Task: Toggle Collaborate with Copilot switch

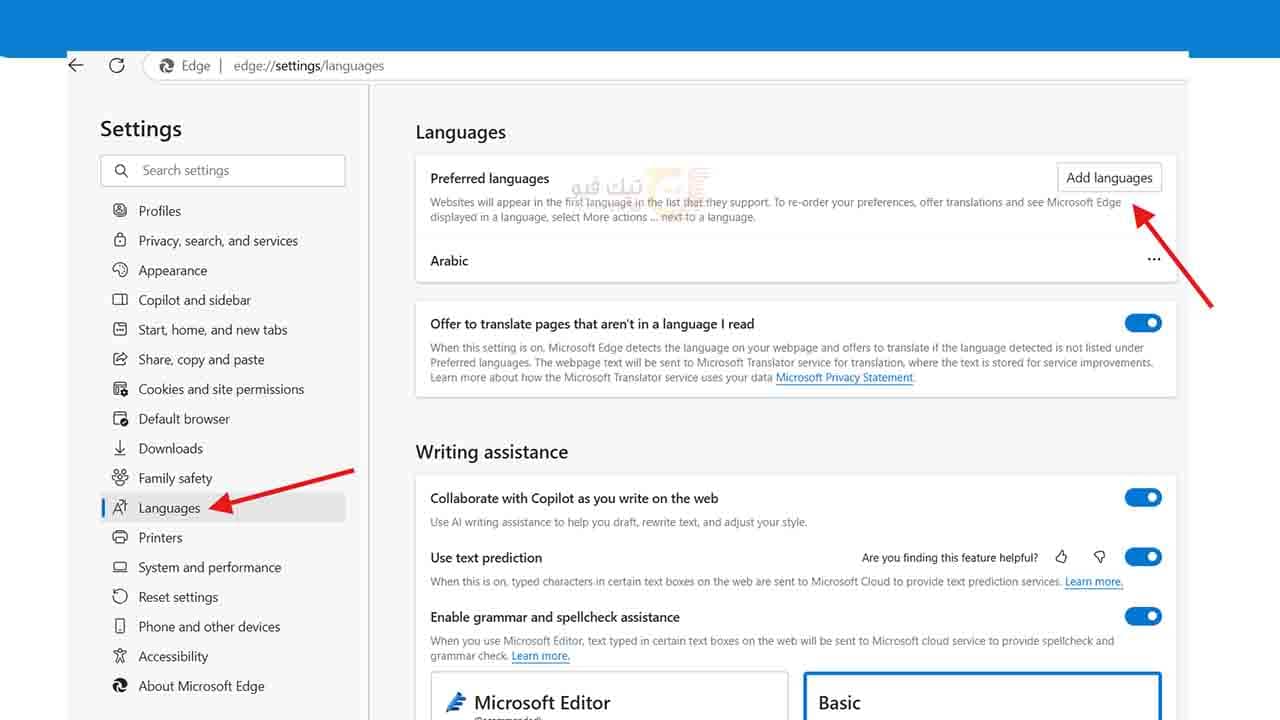Action: 1143,498
